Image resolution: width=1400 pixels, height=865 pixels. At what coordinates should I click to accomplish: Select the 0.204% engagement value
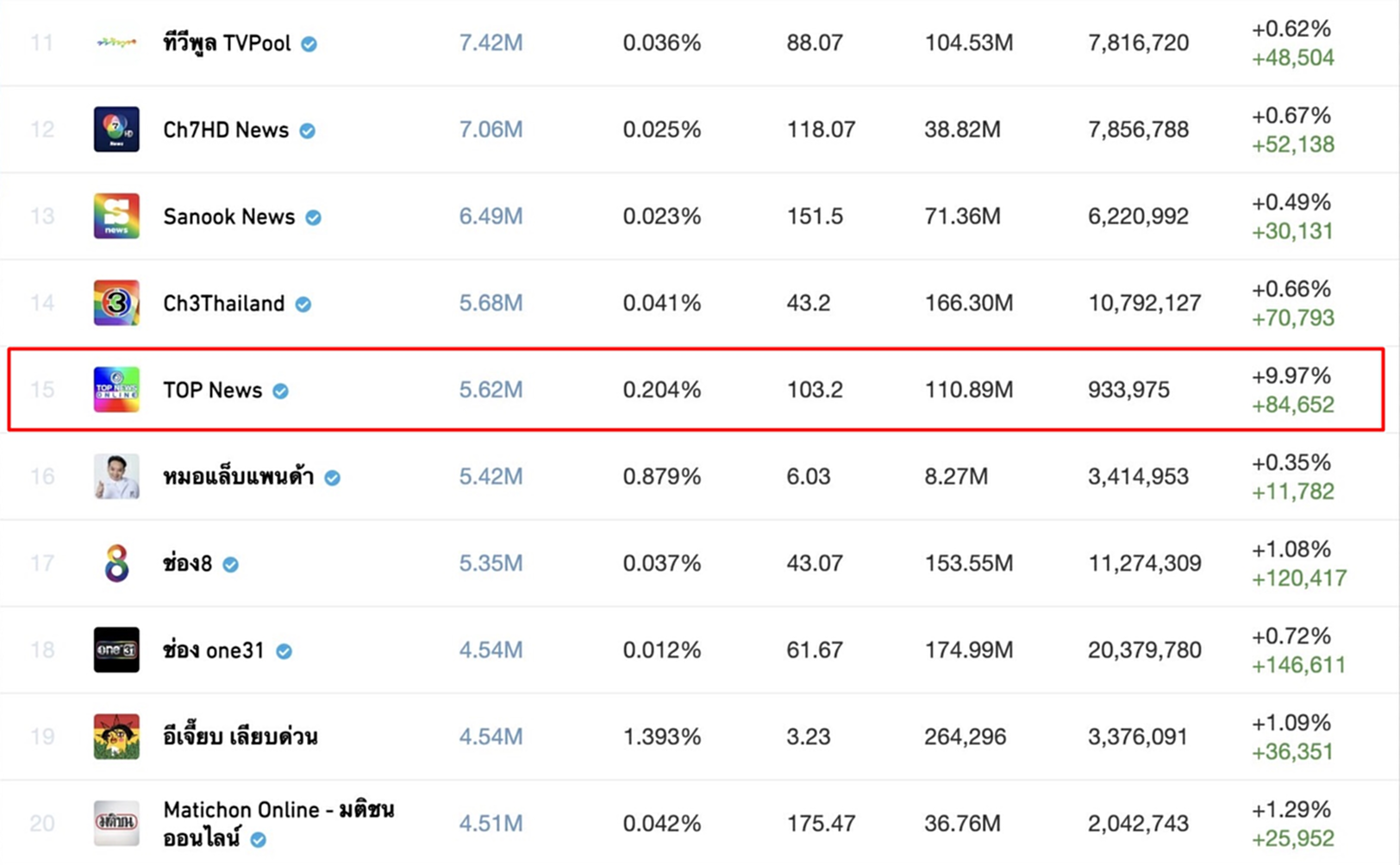tap(662, 390)
